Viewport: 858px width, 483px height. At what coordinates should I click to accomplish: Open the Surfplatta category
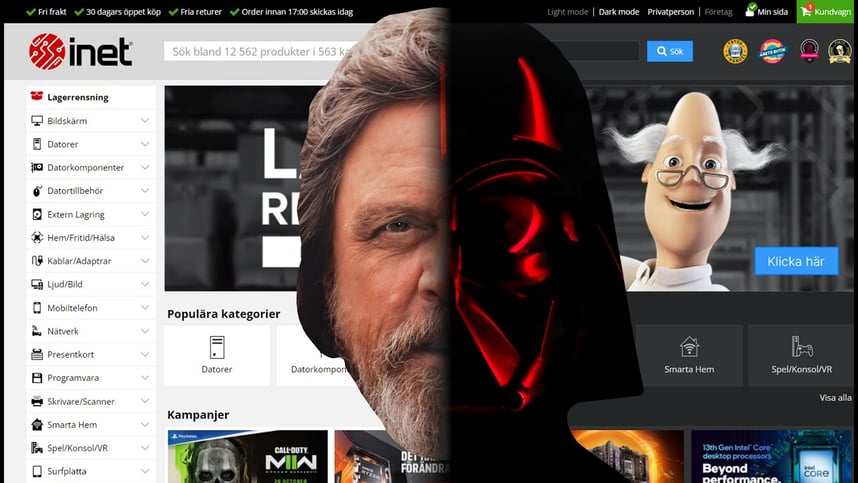[x=91, y=471]
